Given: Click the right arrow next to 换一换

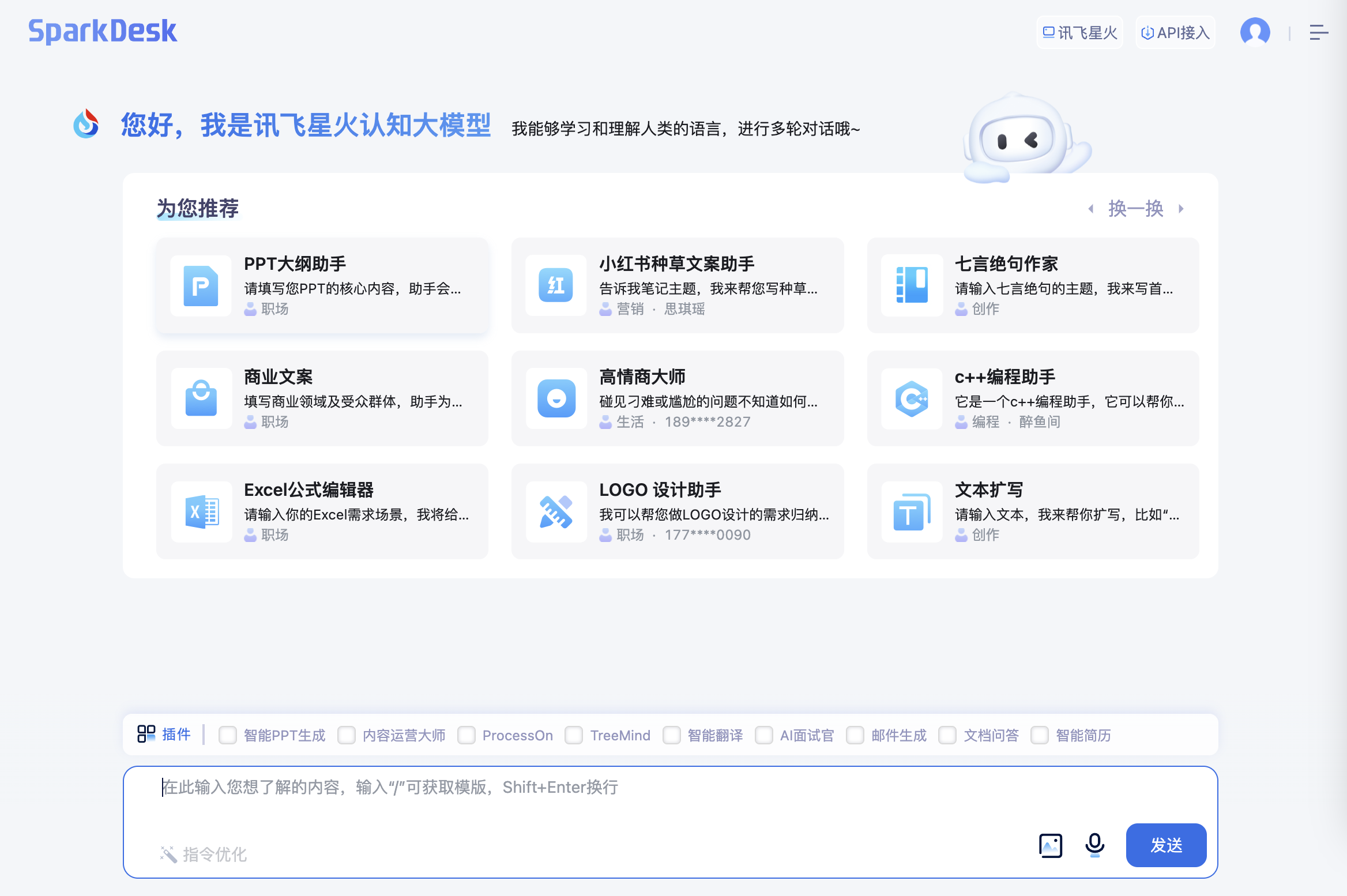Looking at the screenshot, I should point(1181,209).
